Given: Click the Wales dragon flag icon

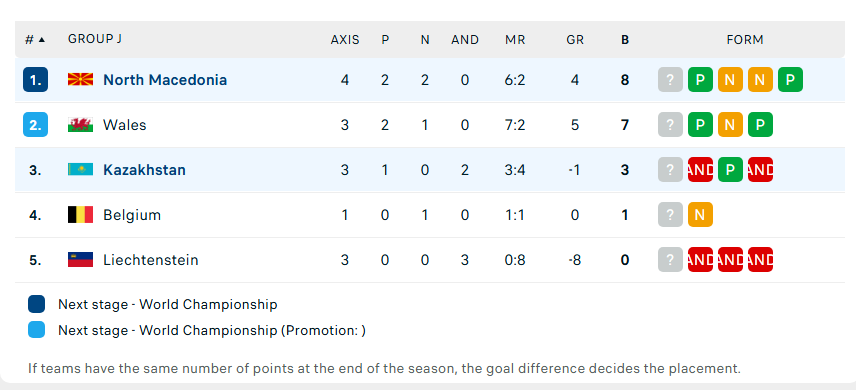Looking at the screenshot, I should tap(80, 125).
